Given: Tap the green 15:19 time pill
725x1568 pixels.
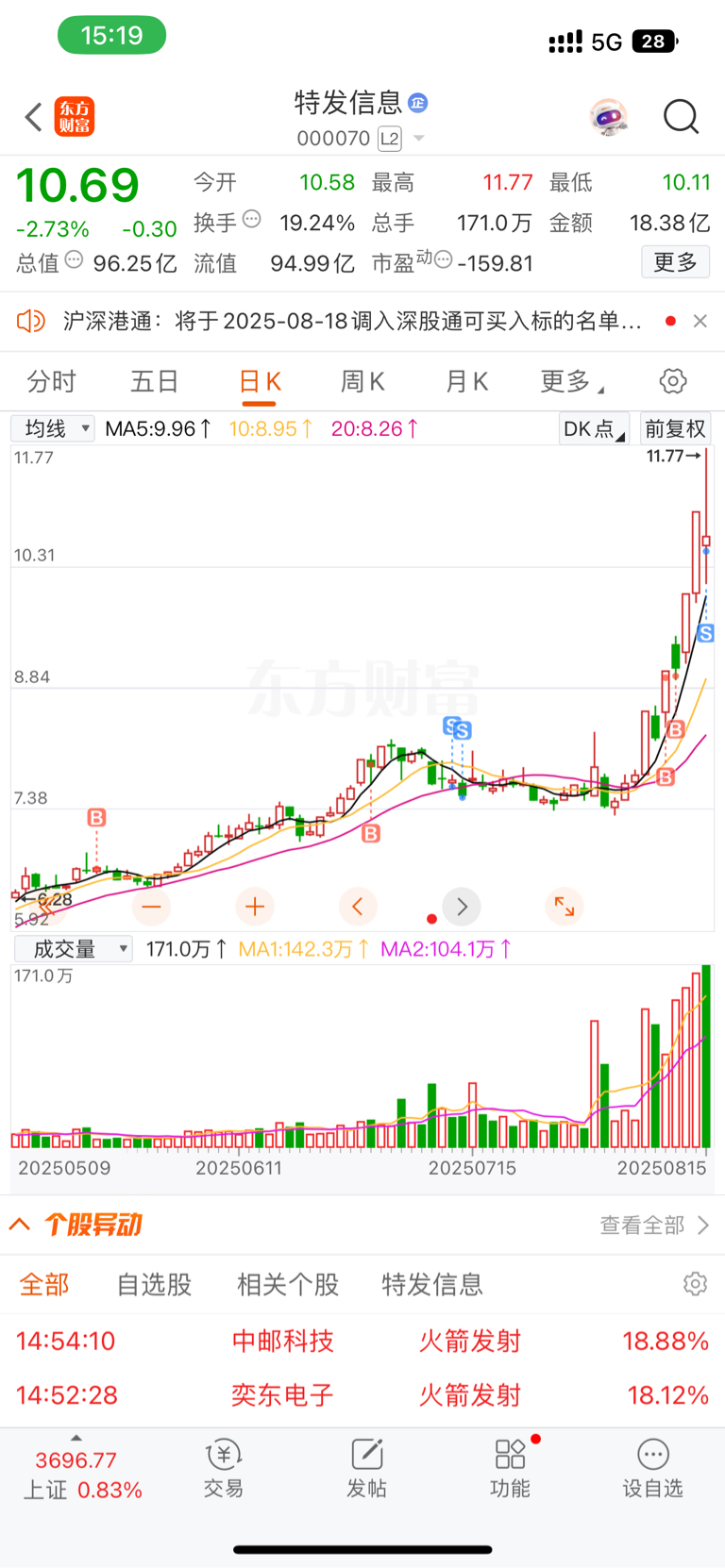Looking at the screenshot, I should coord(111,36).
